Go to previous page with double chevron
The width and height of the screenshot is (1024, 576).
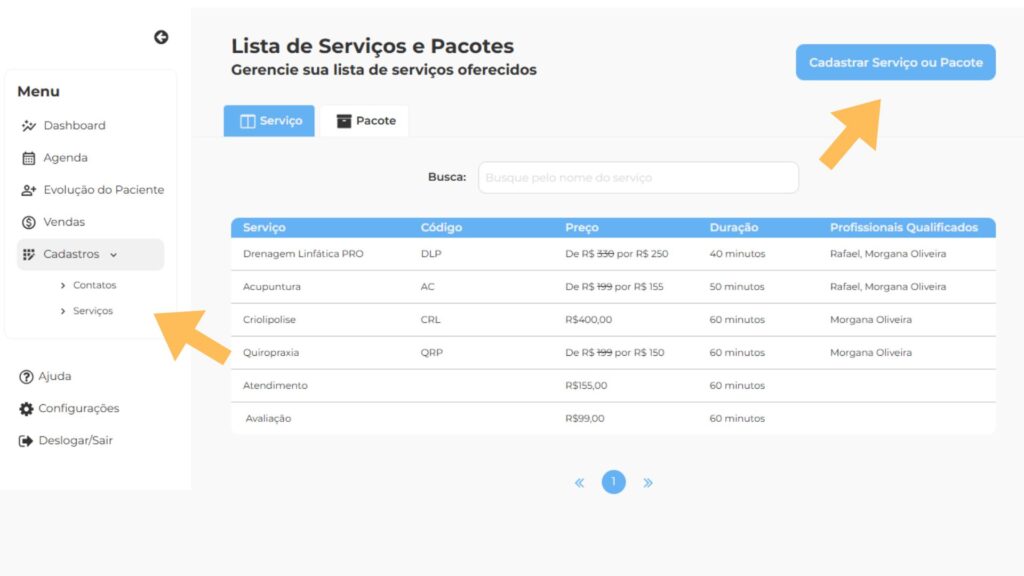pyautogui.click(x=579, y=483)
